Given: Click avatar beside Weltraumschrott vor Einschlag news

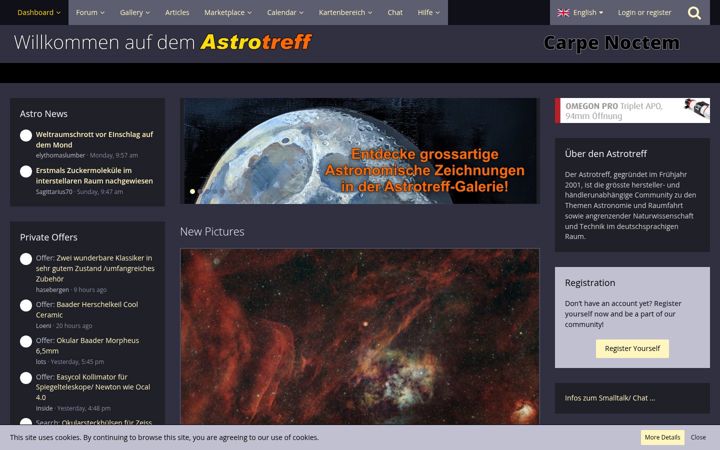Looking at the screenshot, I should [x=26, y=135].
